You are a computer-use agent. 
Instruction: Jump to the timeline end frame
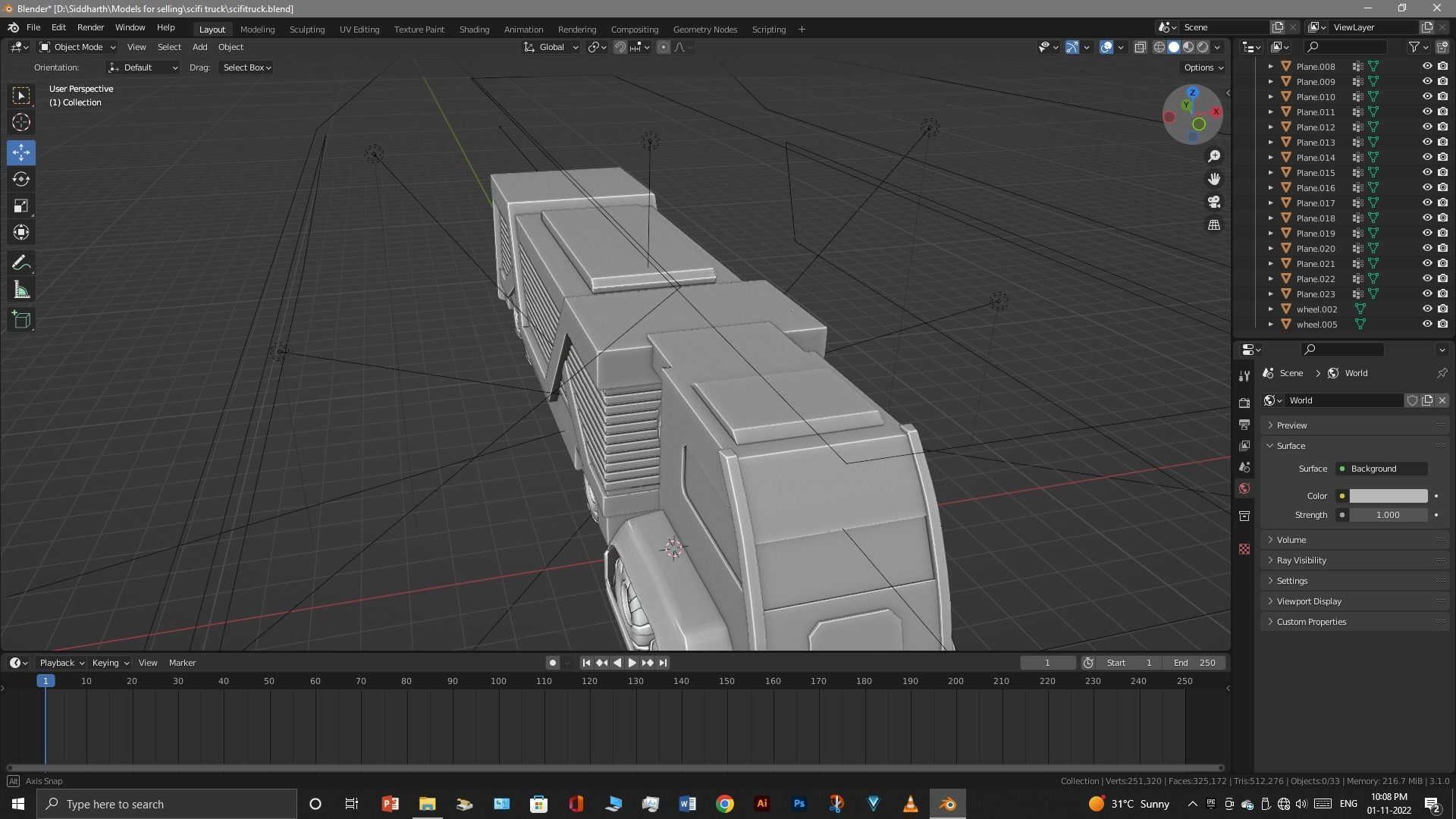click(663, 663)
